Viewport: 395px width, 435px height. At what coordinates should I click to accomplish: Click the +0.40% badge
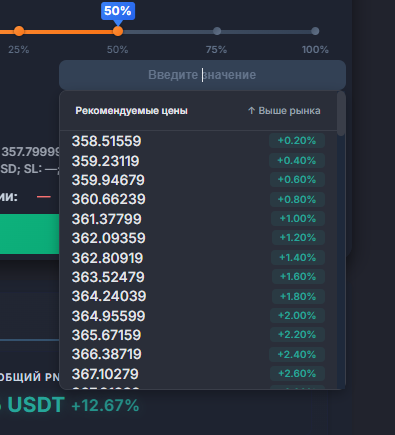pos(297,161)
